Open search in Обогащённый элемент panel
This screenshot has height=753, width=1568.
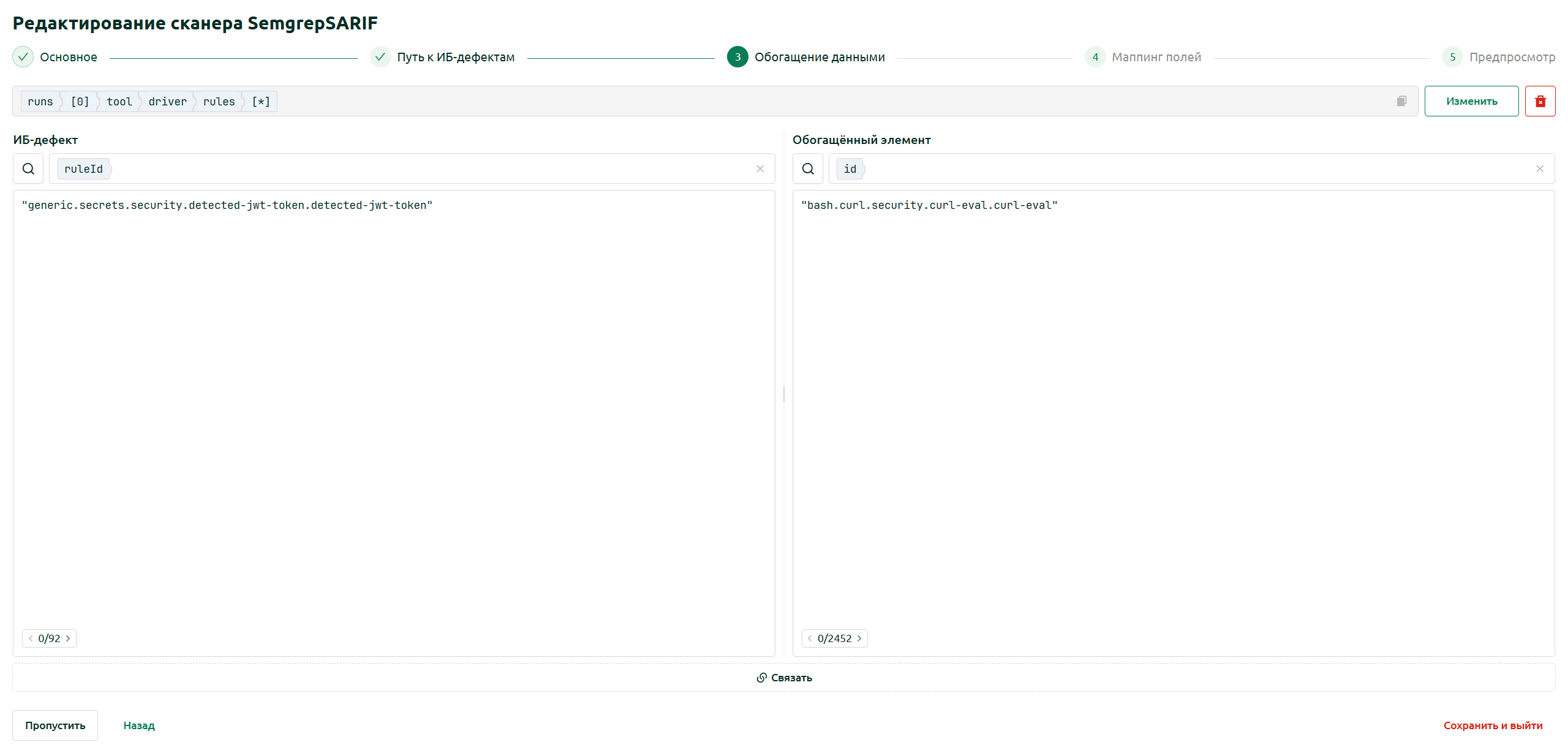click(808, 168)
